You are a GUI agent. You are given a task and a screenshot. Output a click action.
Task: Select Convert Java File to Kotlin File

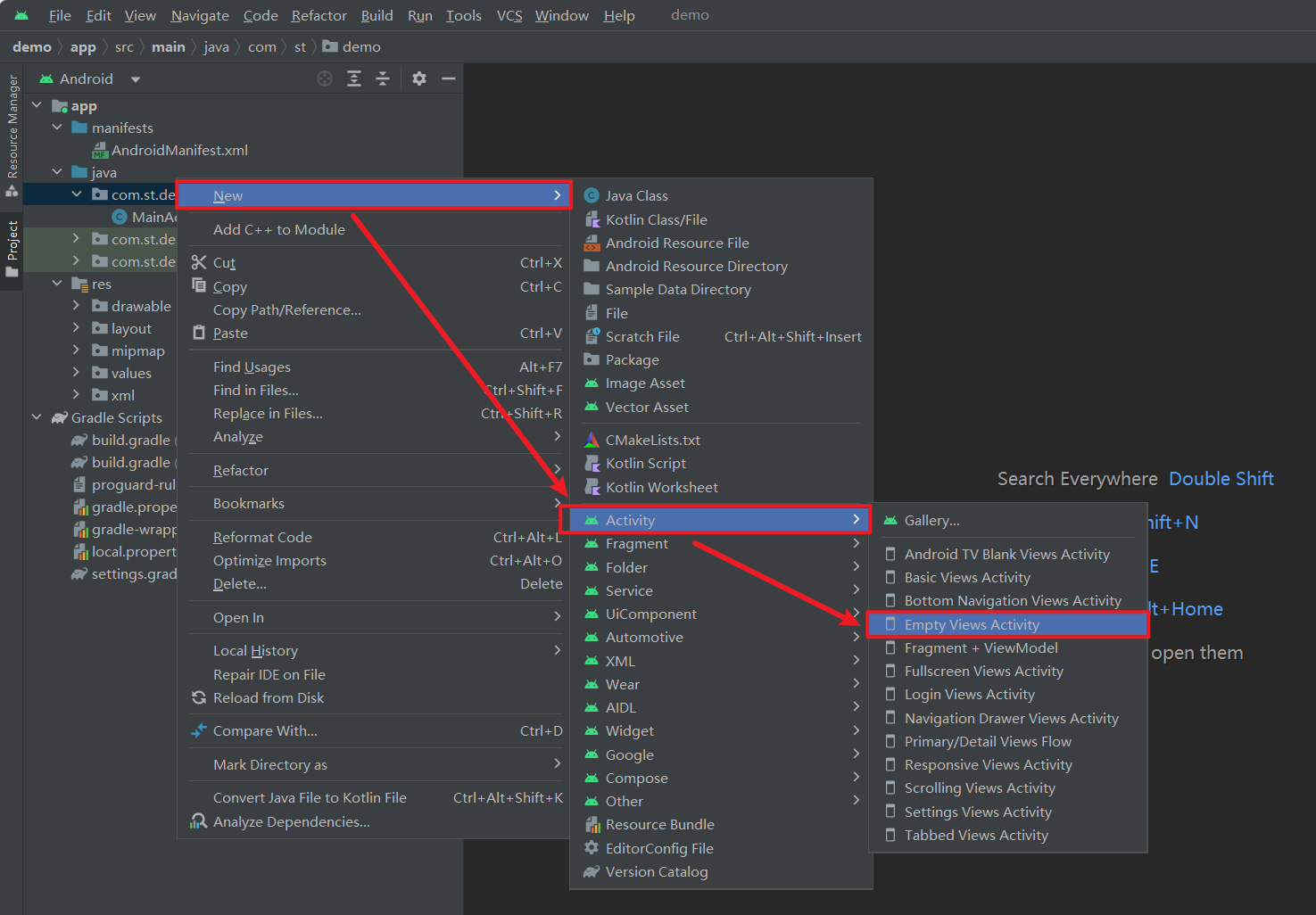point(374,797)
